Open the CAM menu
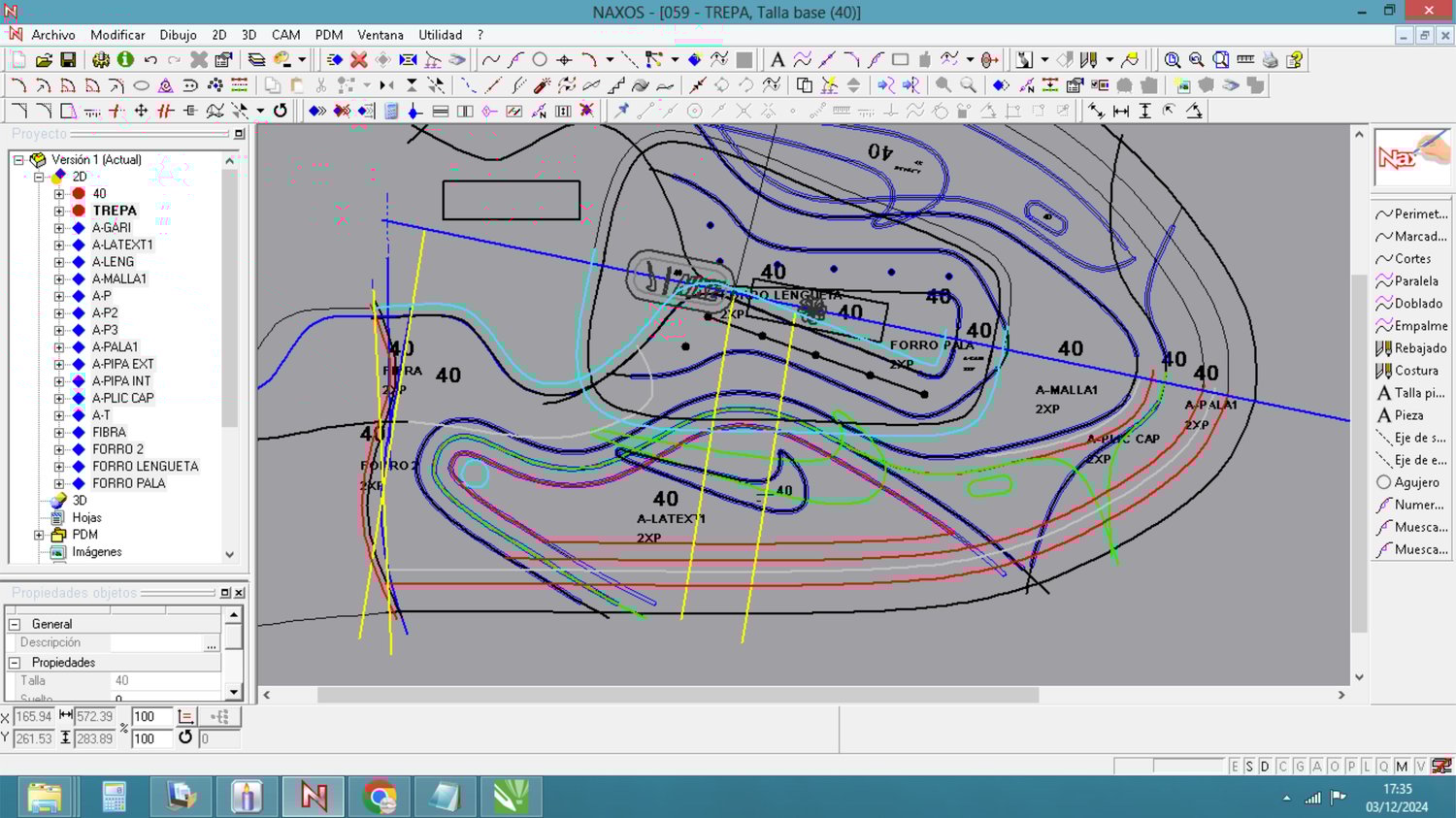Image resolution: width=1456 pixels, height=818 pixels. click(x=285, y=35)
